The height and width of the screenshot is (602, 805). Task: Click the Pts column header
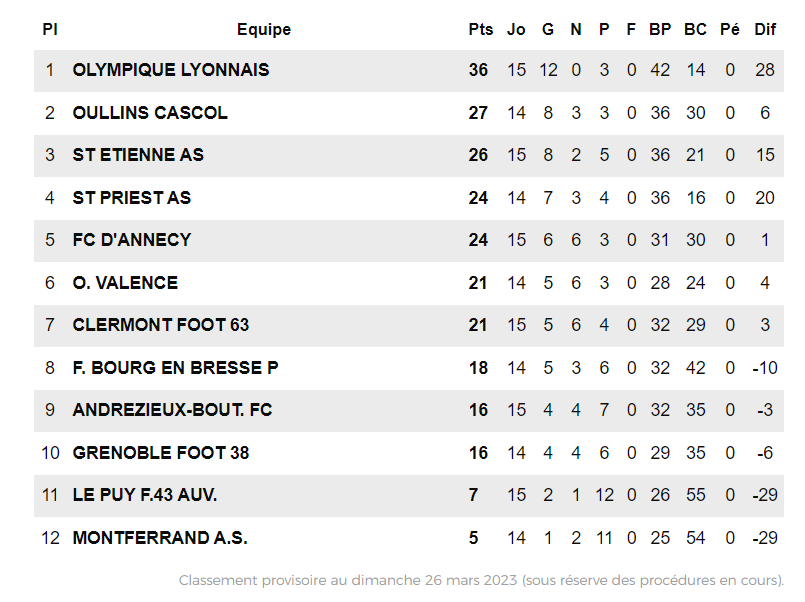click(481, 29)
